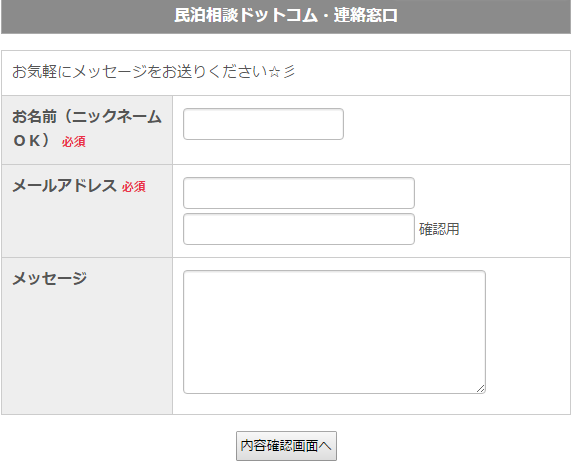This screenshot has height=474, width=571.
Task: Click the 彡 symbol ending the greeting
Action: click(x=290, y=72)
